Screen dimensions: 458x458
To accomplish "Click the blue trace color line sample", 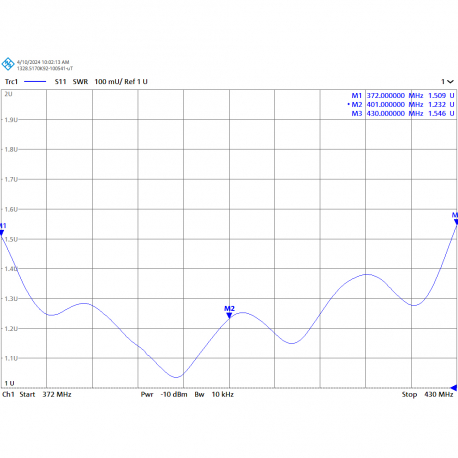I will click(x=35, y=82).
